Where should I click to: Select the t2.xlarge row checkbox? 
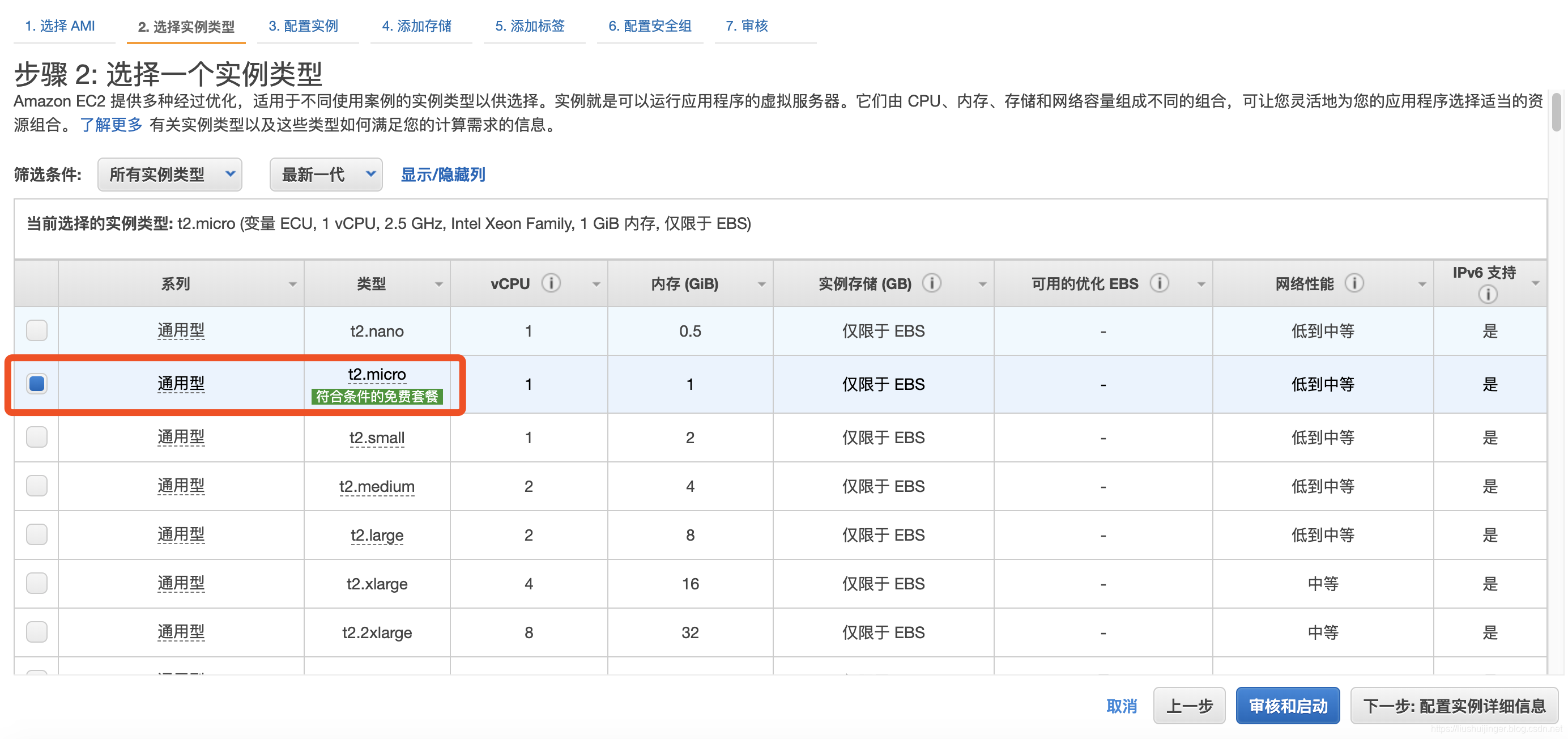tap(36, 583)
